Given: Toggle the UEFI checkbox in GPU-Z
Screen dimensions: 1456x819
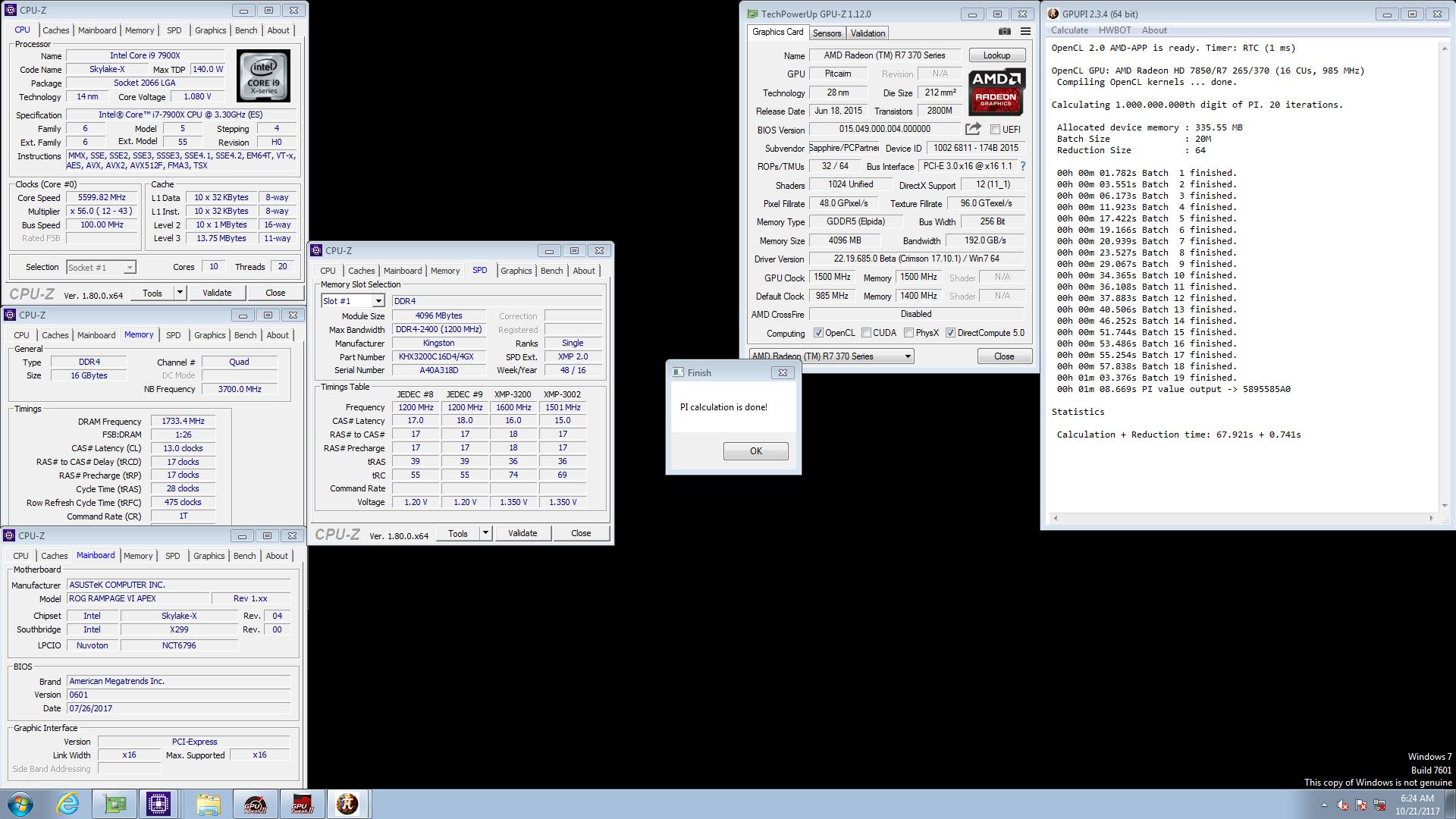Looking at the screenshot, I should [x=995, y=130].
